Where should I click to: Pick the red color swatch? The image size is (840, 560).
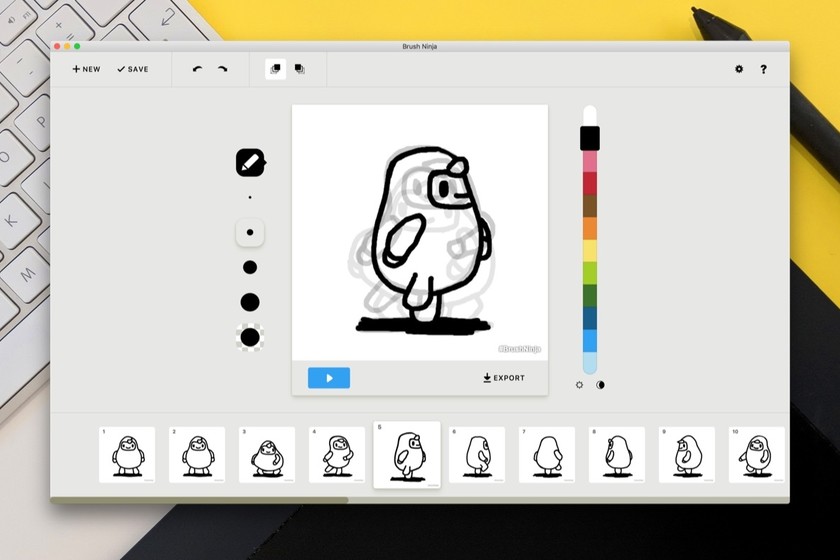click(590, 183)
